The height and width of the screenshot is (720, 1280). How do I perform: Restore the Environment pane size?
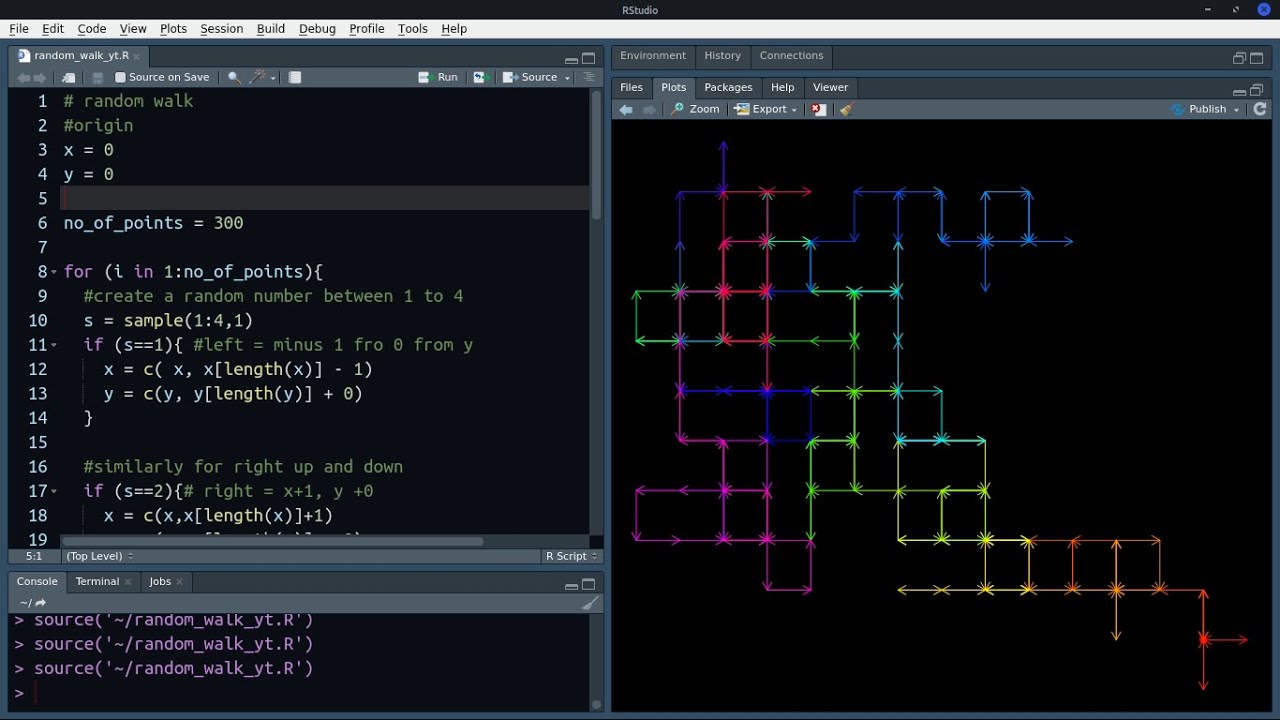pyautogui.click(x=1239, y=59)
